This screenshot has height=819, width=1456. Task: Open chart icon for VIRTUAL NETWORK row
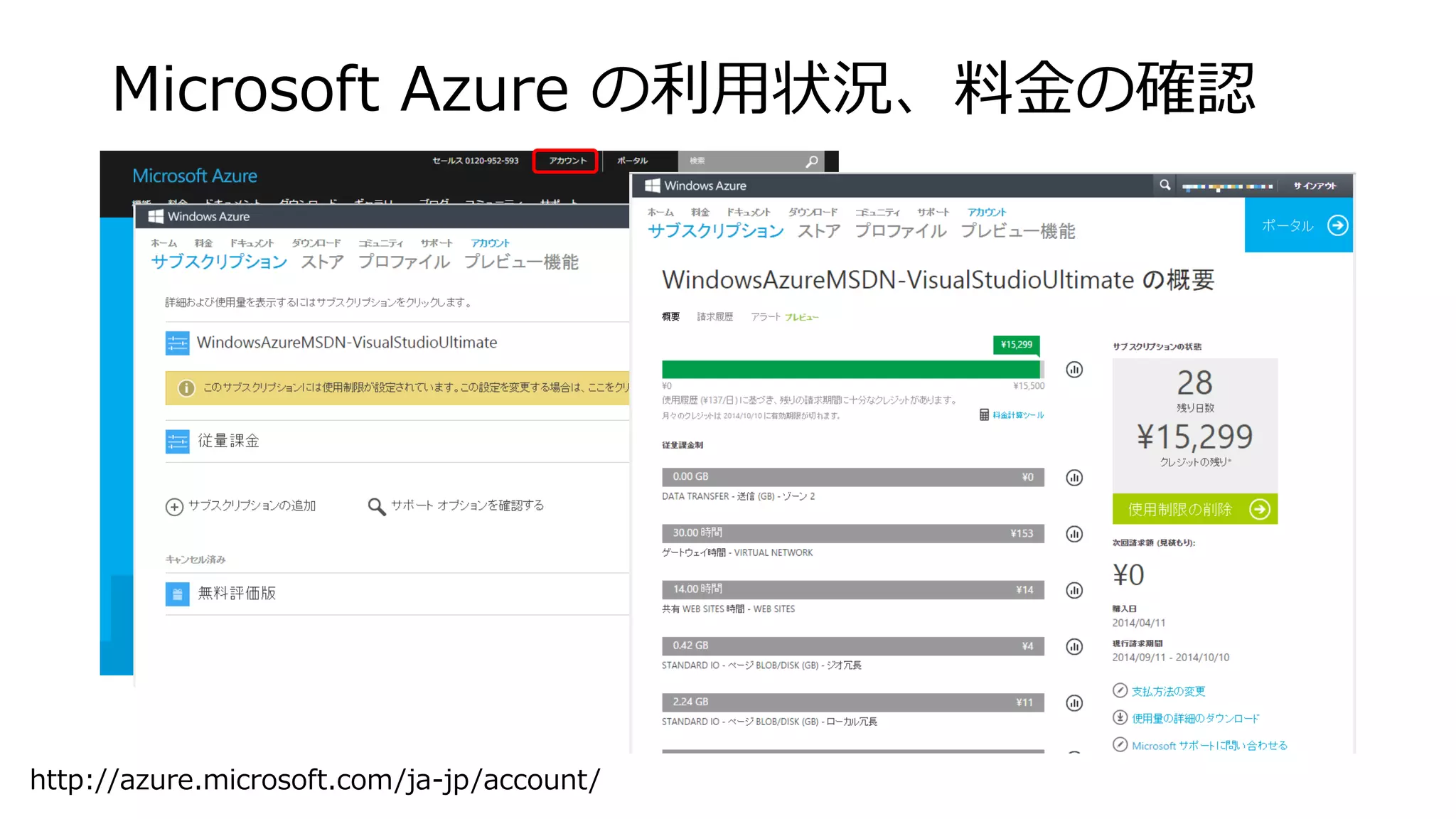tap(1074, 534)
